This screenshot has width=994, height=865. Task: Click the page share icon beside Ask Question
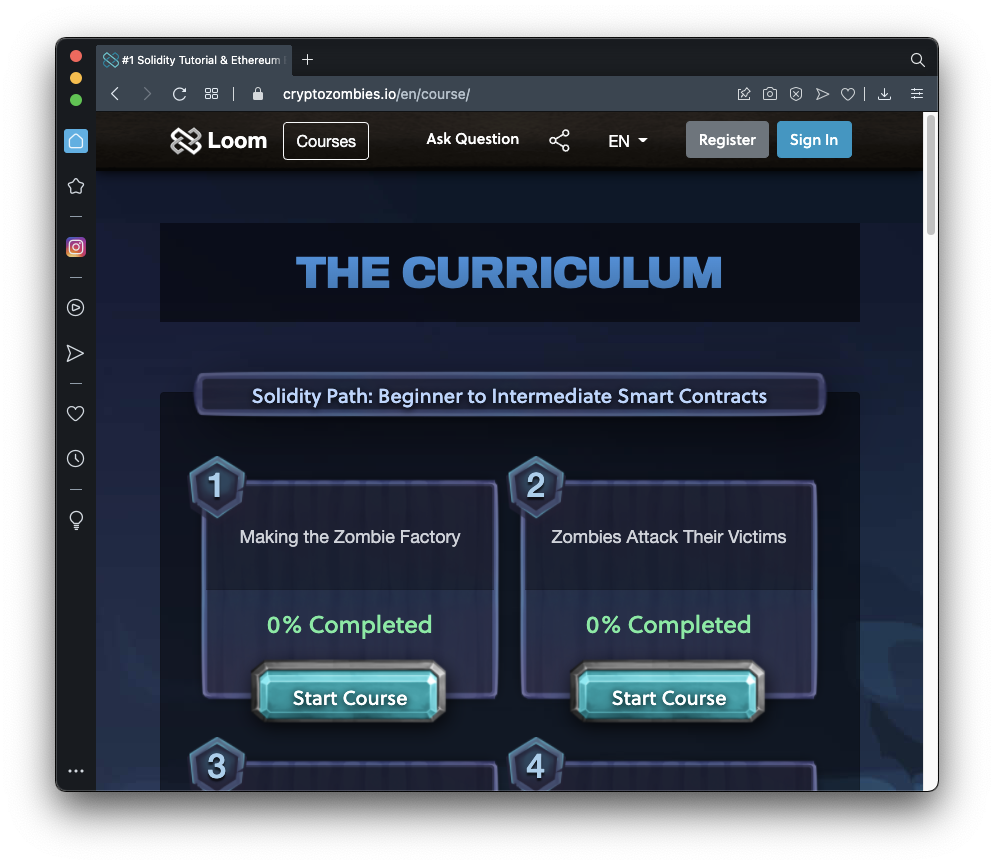coord(559,141)
